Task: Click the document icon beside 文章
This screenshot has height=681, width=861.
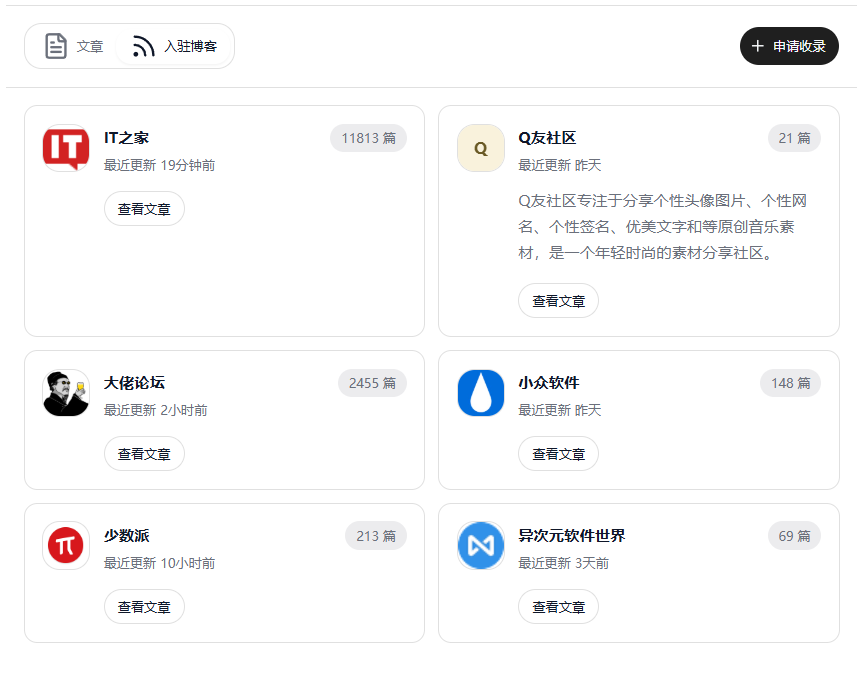Action: [55, 46]
